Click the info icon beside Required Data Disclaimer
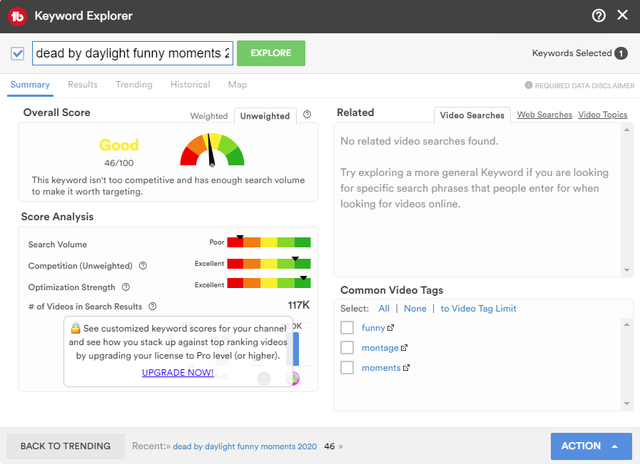The width and height of the screenshot is (640, 464). pos(529,85)
